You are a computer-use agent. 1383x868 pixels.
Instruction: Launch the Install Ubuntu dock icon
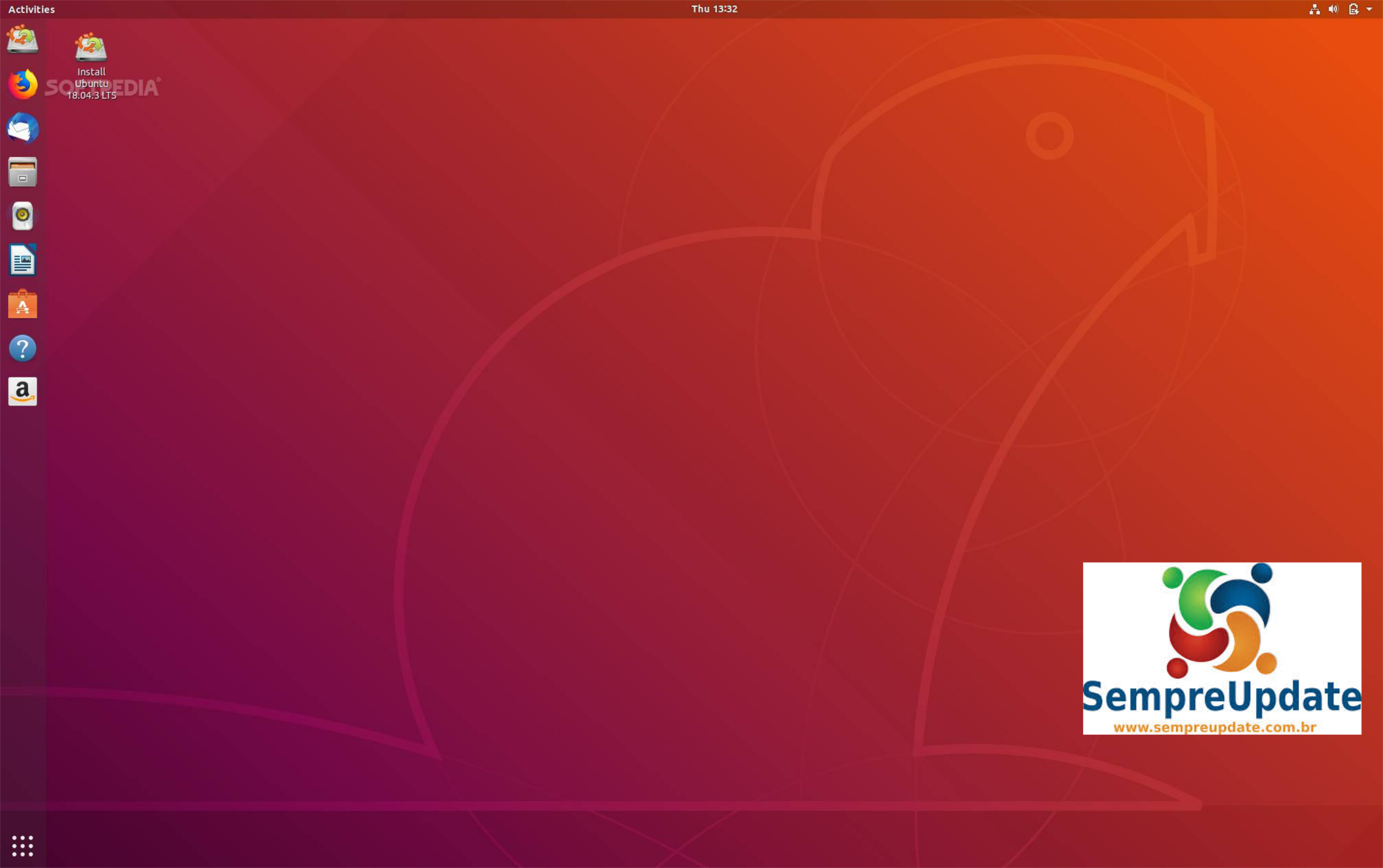point(23,39)
